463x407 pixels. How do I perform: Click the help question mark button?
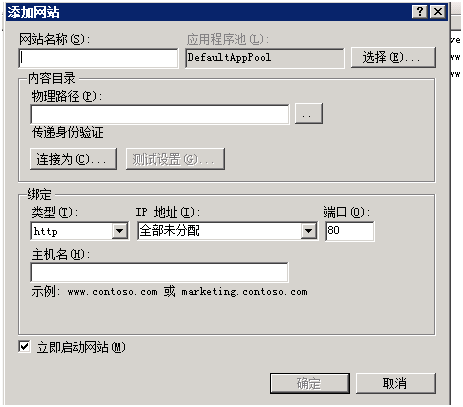(420, 12)
